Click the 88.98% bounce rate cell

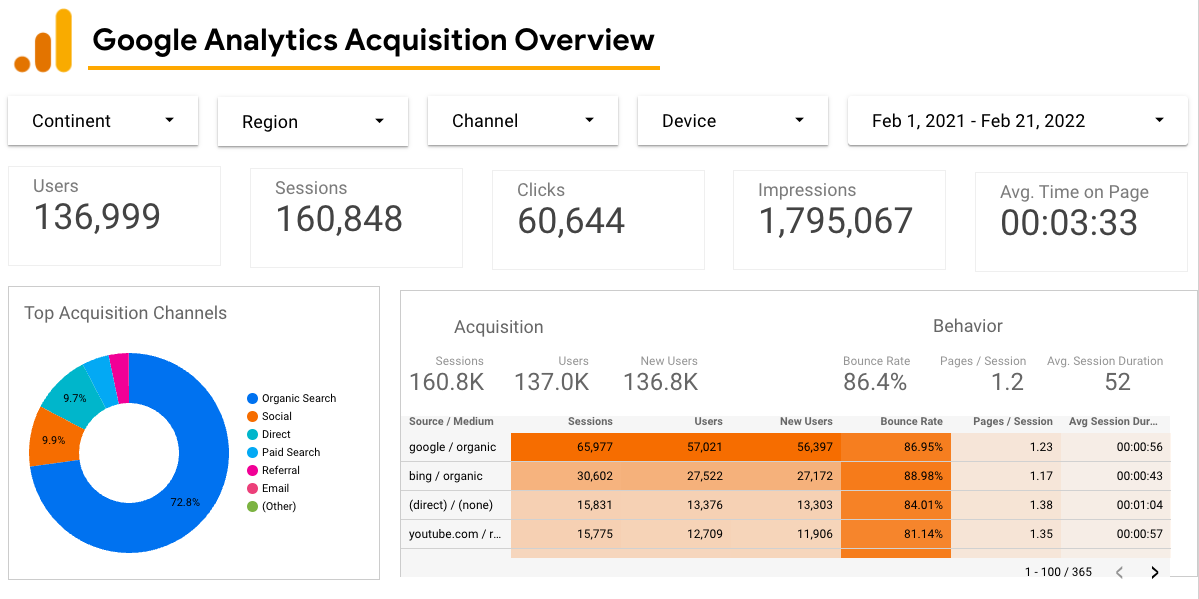(x=896, y=476)
